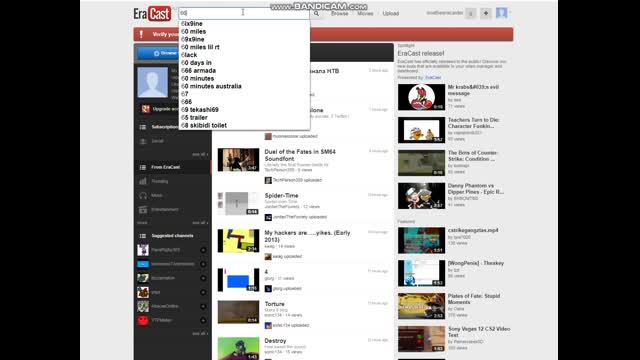
Task: Choose the 'tekashi69' search suggestion
Action: 244,110
